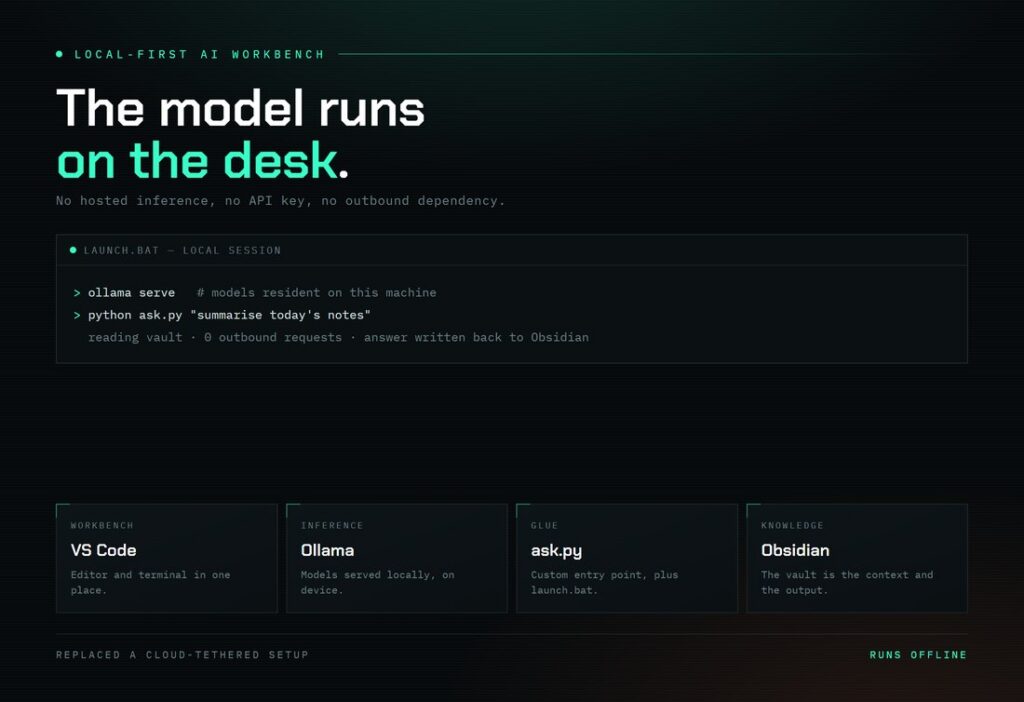Click 'Editor and terminal in one place.' description
The height and width of the screenshot is (702, 1024).
coord(150,582)
